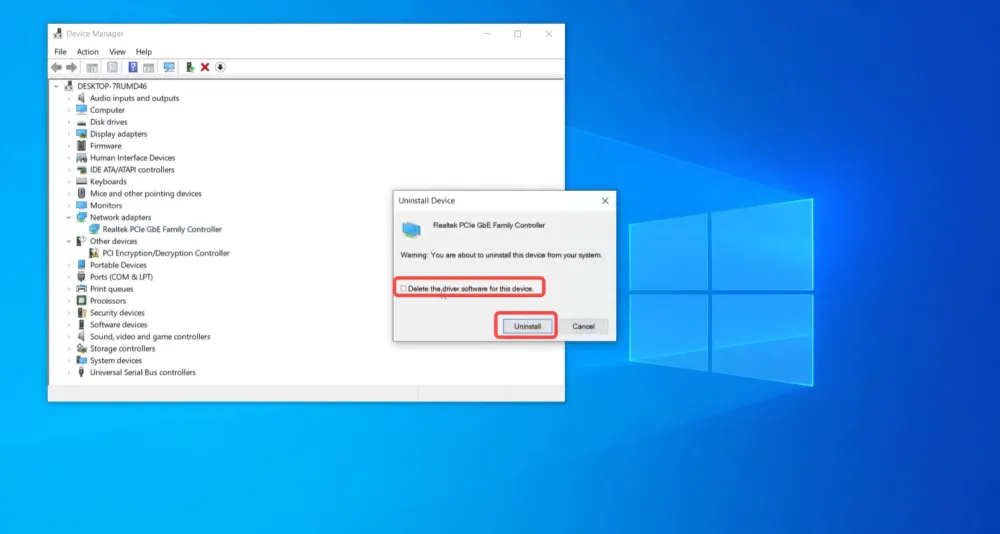
Task: Select the Audio inputs and outputs speaker icon
Action: [x=81, y=98]
